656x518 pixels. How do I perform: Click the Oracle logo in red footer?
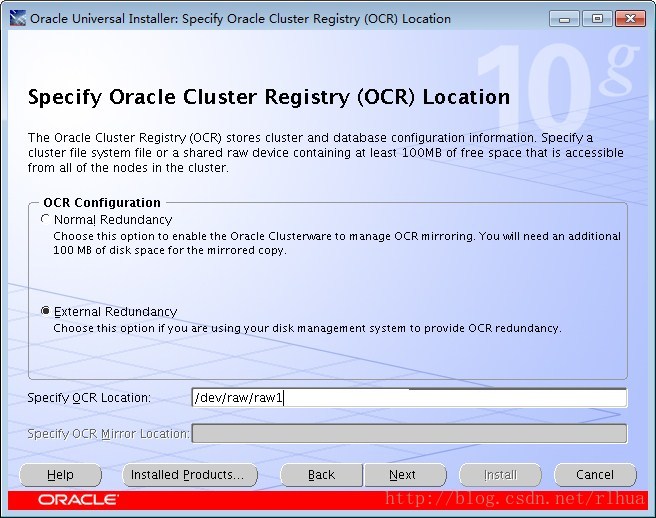[x=78, y=500]
